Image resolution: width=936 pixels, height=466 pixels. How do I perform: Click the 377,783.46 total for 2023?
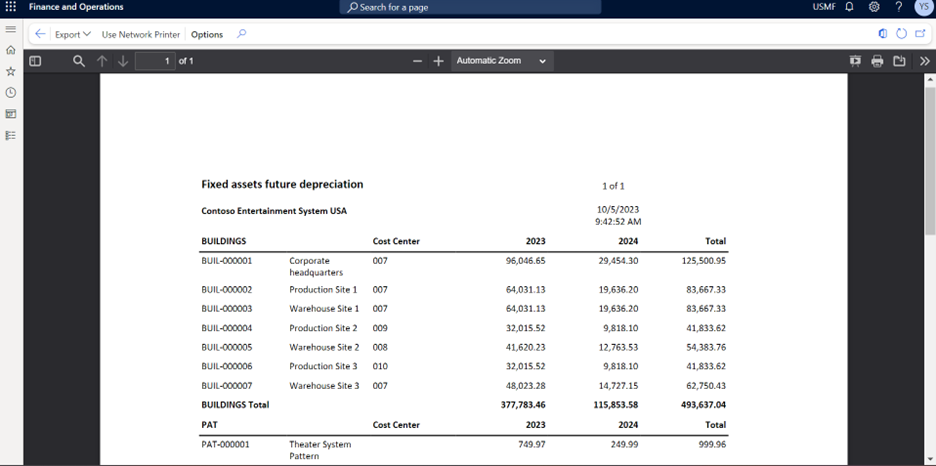[523, 405]
